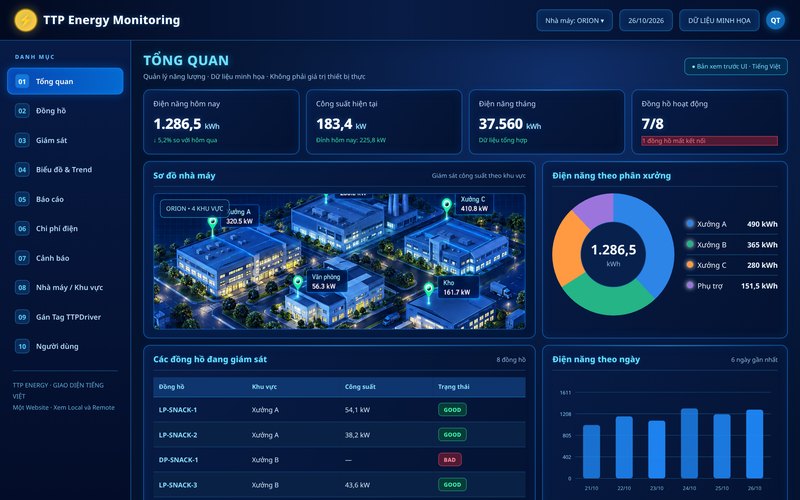800x500 pixels.
Task: Click the Bản xem trước UI - Tiếng Việt badge
Action: [736, 66]
